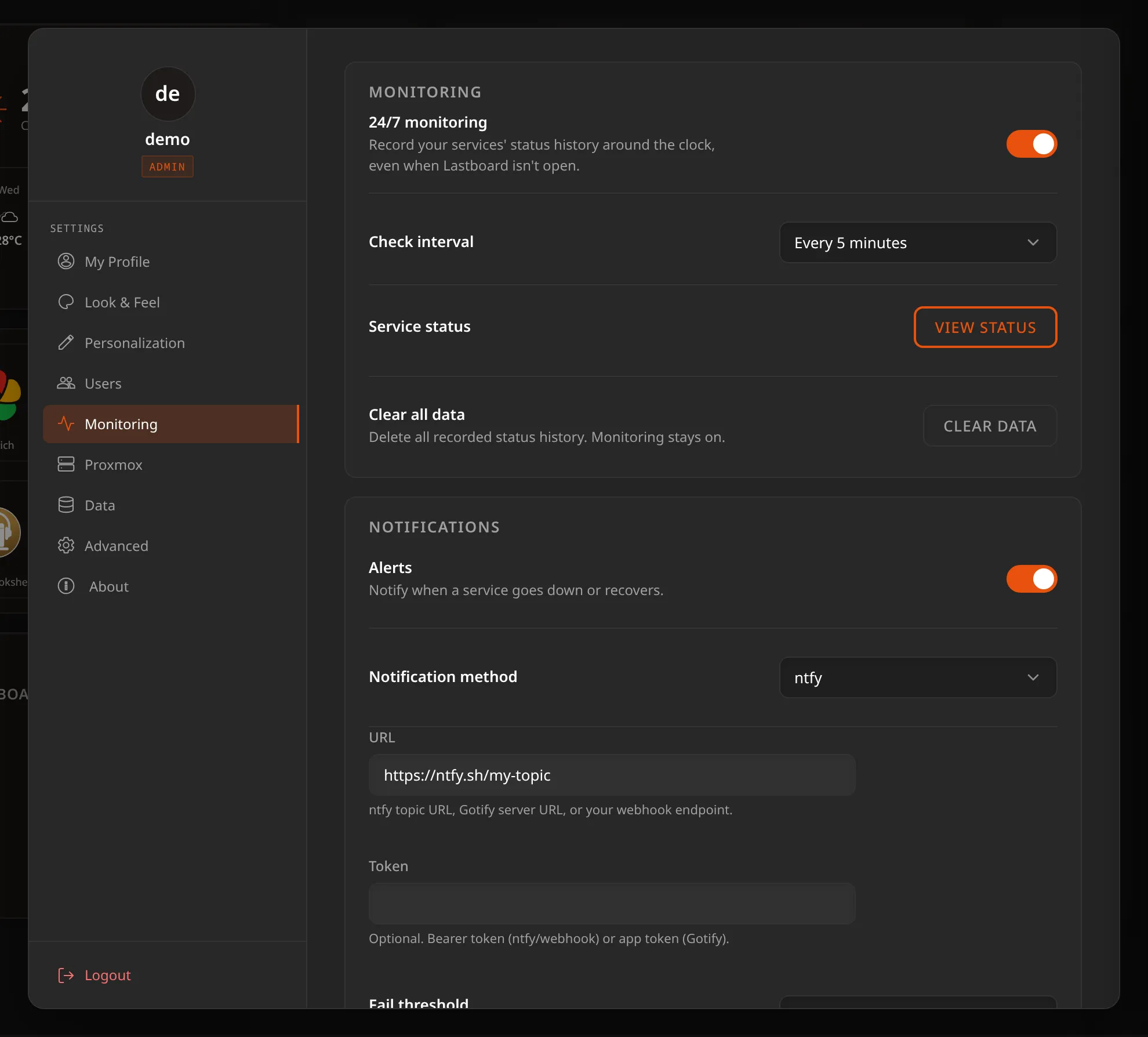
Task: Click the 'Clear all data' heading text
Action: coord(417,415)
